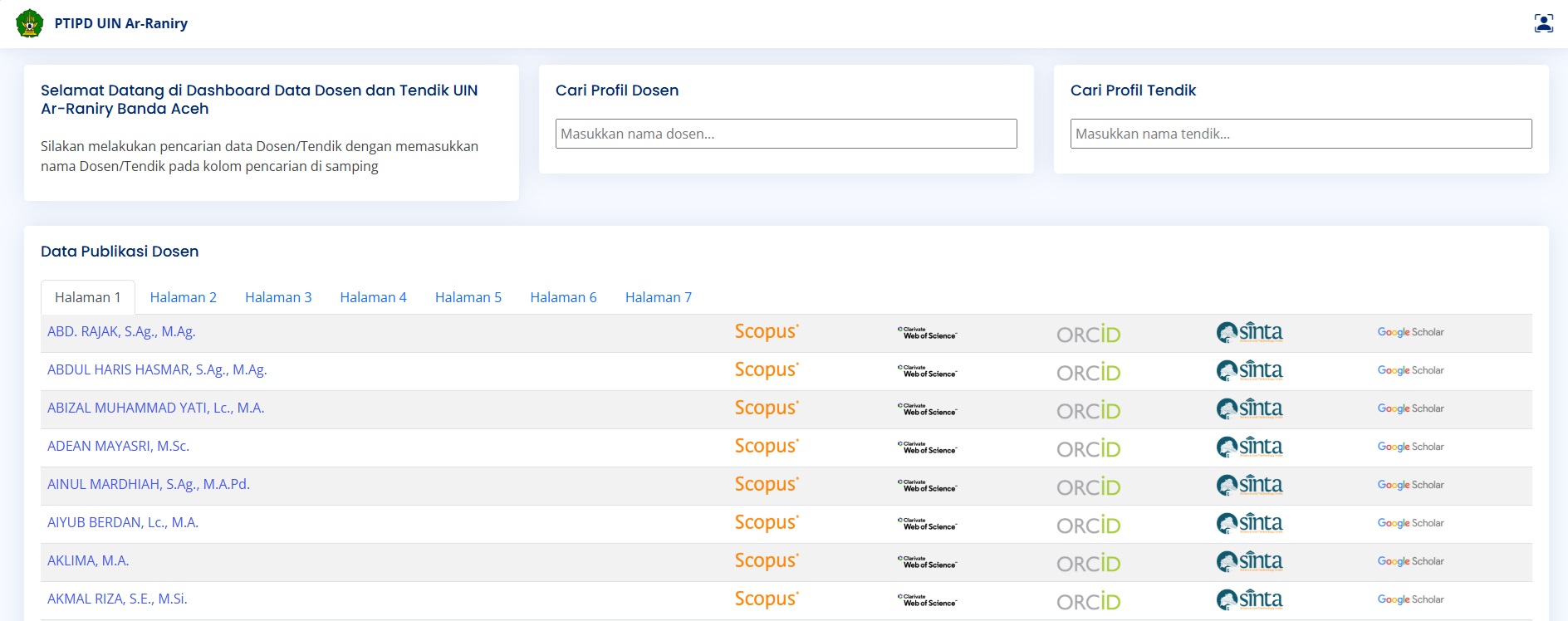The width and height of the screenshot is (1568, 621).
Task: Open ORCID for ABIZAL MUHAMMAD YATI
Action: tap(1089, 410)
